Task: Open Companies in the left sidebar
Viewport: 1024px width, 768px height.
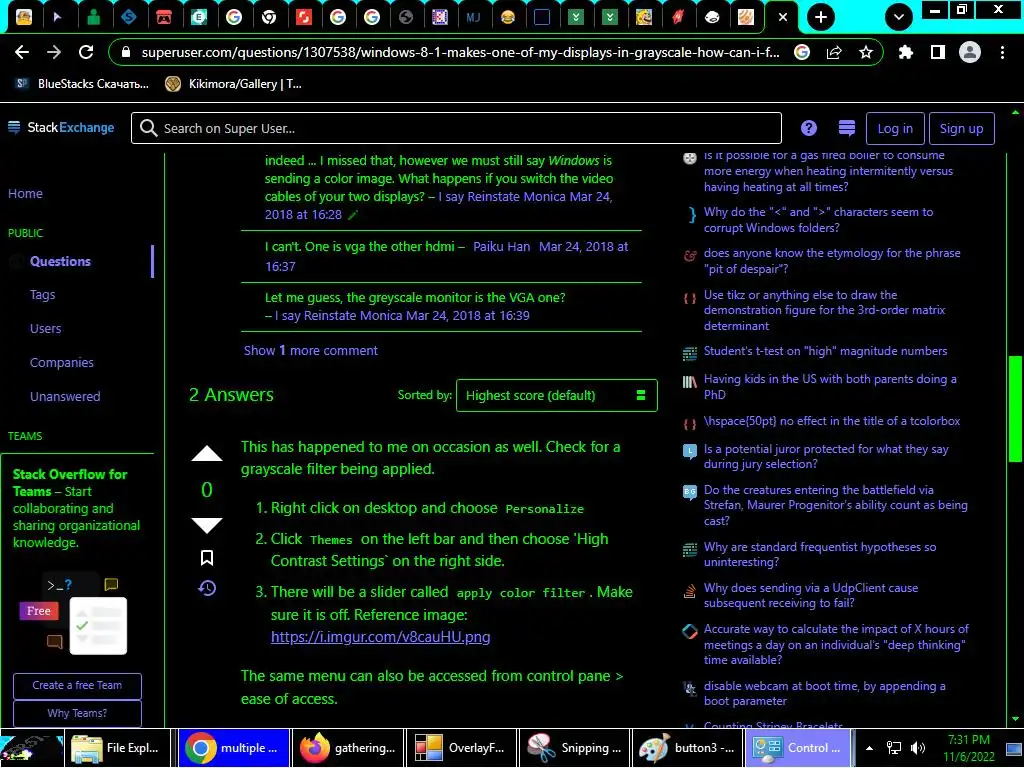Action: pos(61,362)
